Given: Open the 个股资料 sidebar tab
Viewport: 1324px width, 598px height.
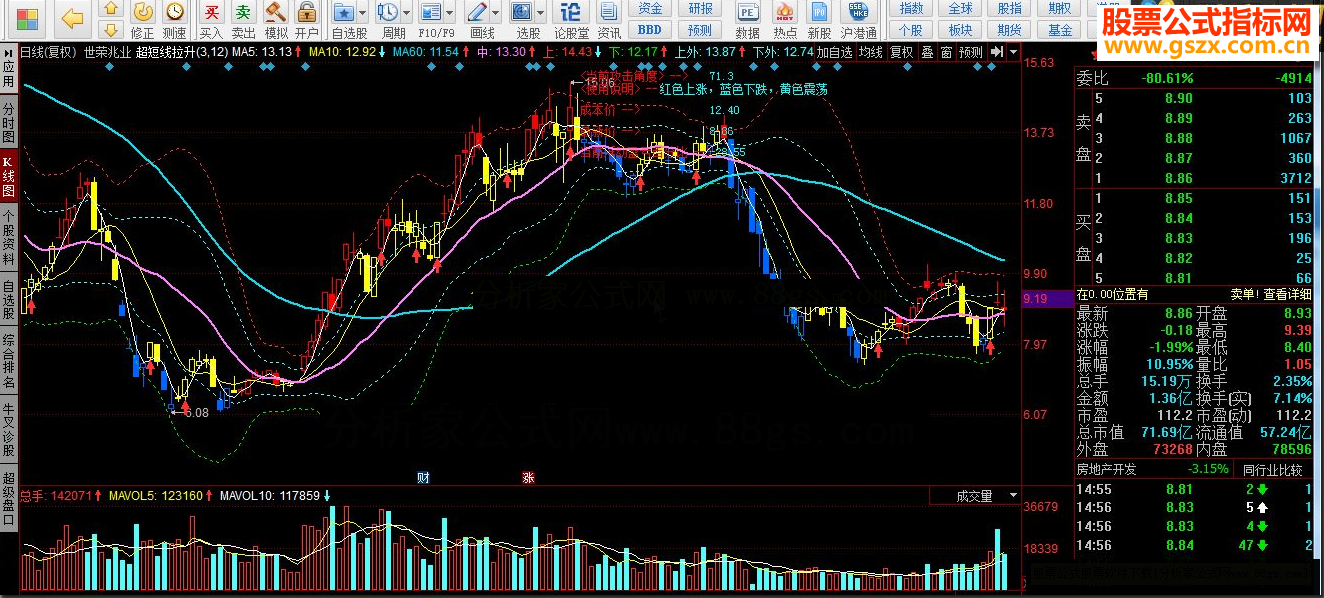Looking at the screenshot, I should coord(8,237).
